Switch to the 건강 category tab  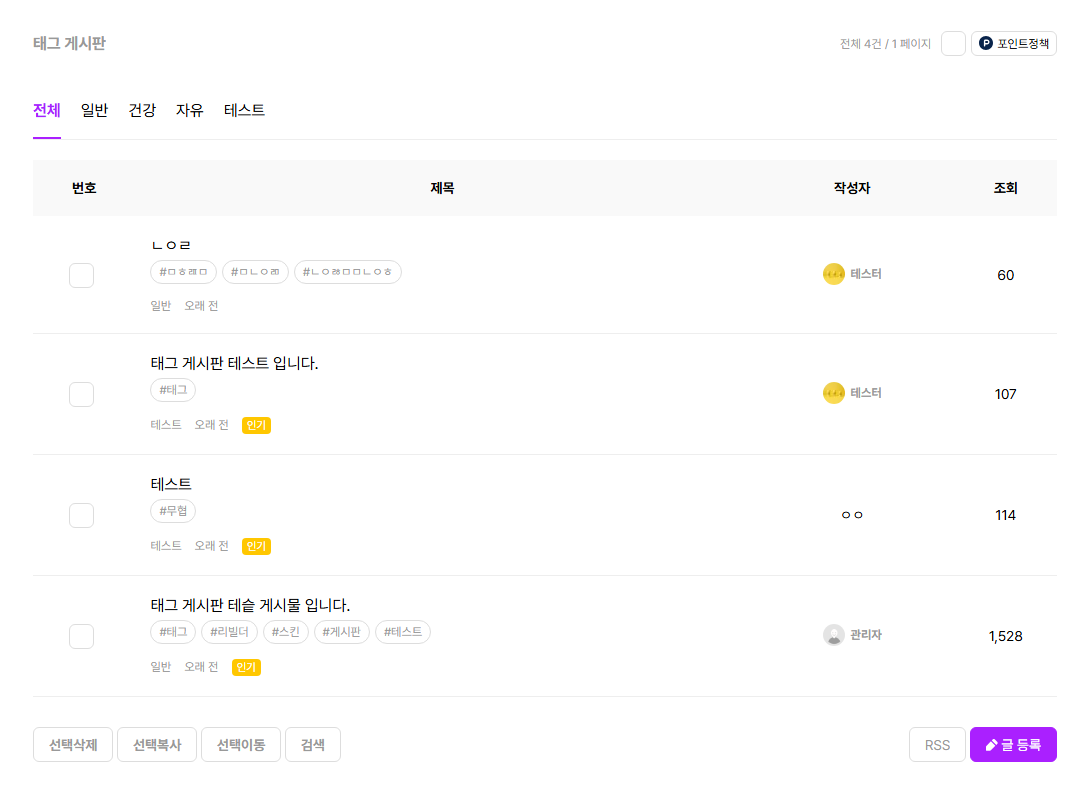(x=142, y=110)
